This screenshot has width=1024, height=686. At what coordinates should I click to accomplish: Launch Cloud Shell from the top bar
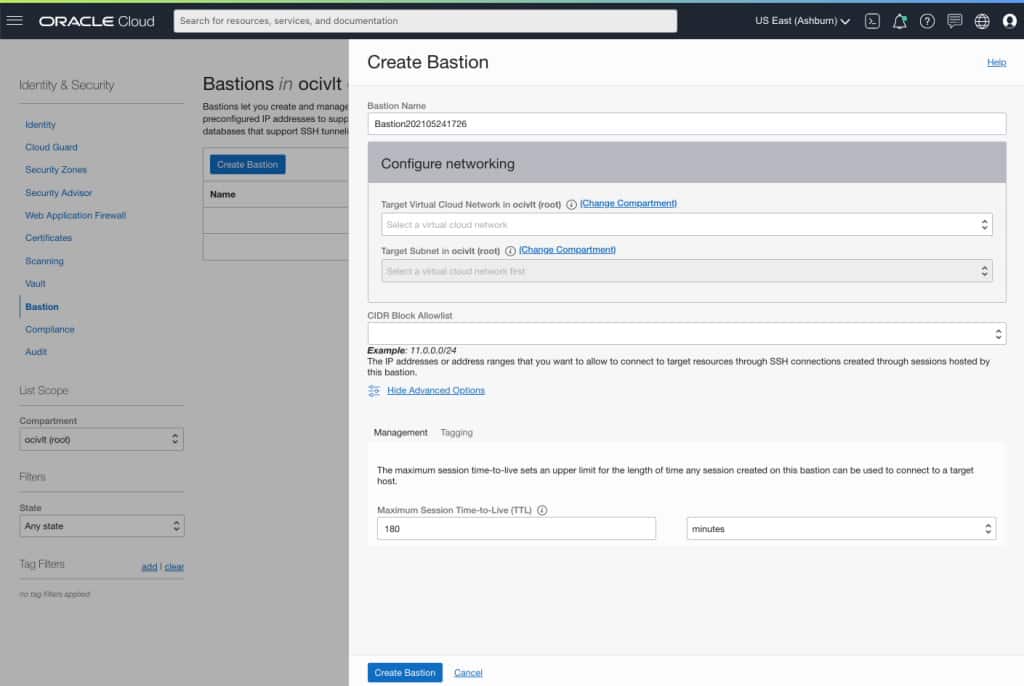pyautogui.click(x=872, y=20)
